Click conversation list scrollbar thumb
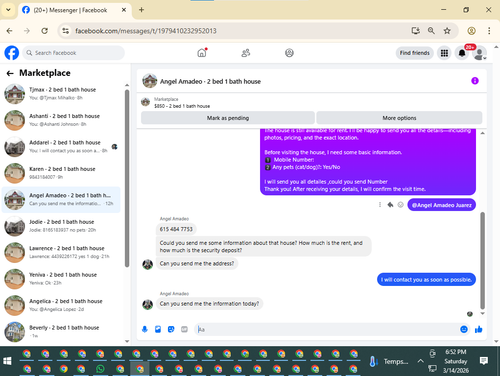Screen dimensions: 500x376 click(x=127, y=178)
